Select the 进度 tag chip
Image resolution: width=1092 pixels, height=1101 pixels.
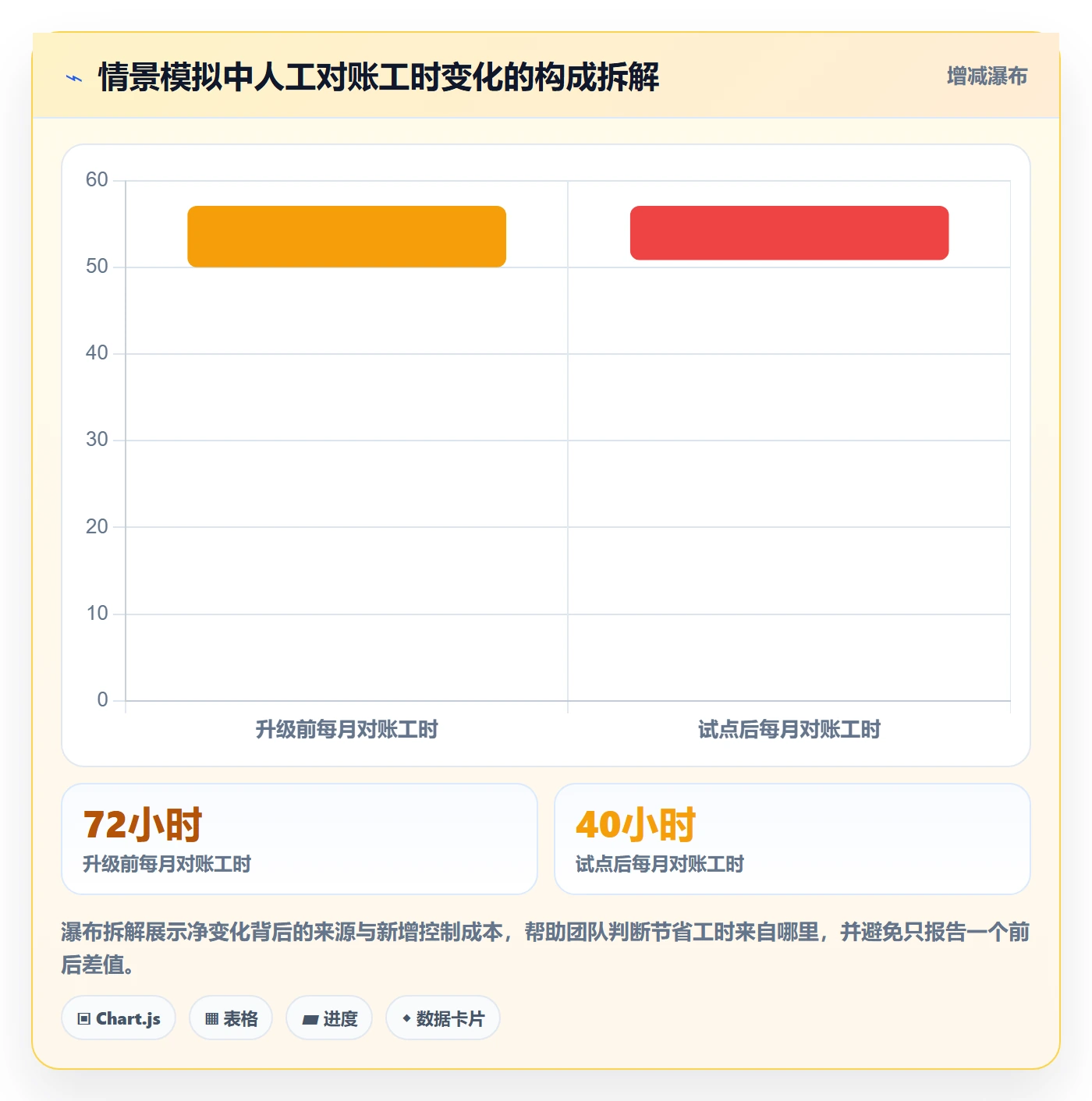tap(329, 1018)
